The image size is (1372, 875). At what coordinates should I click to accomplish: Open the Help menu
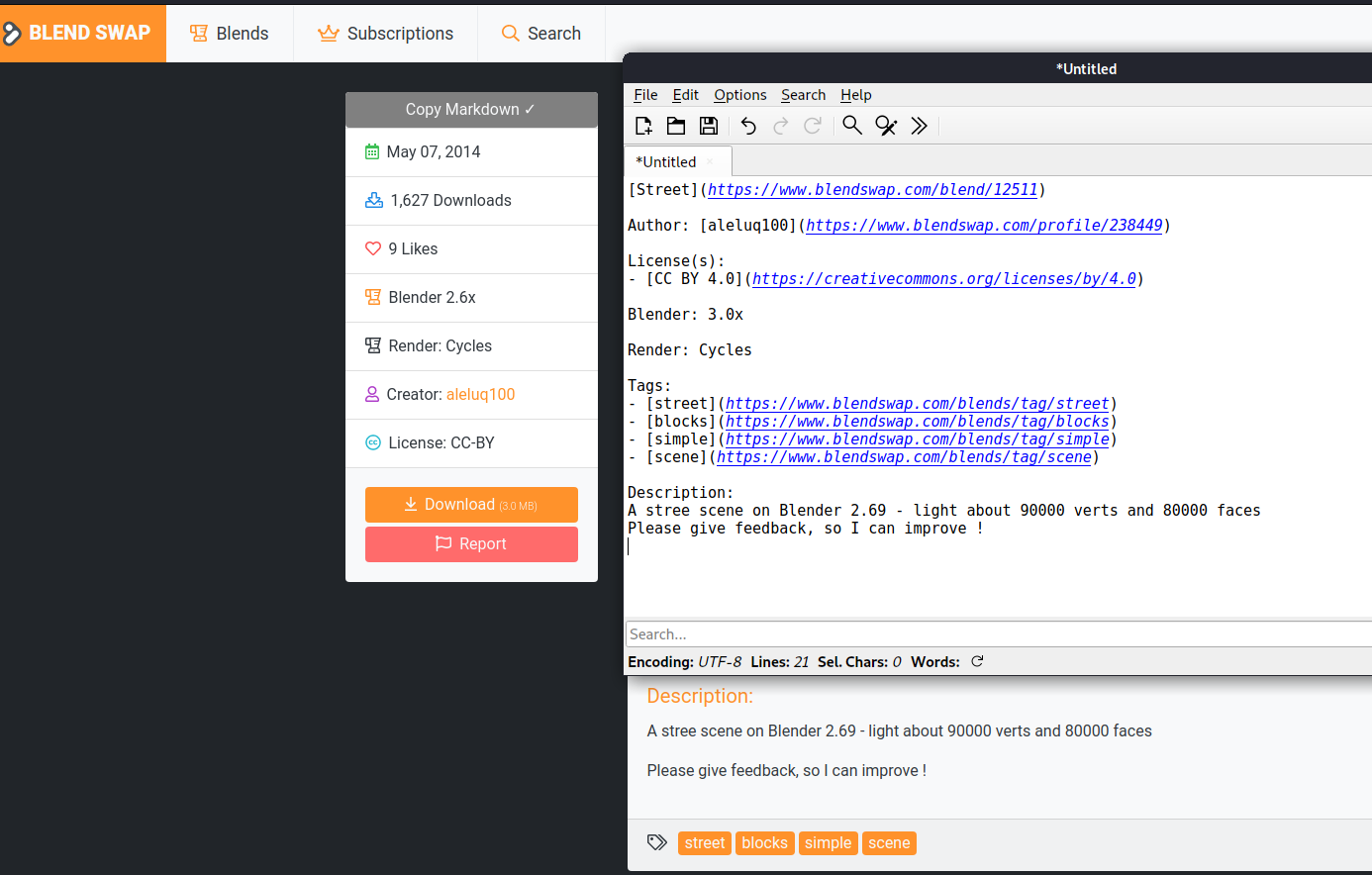(x=856, y=95)
